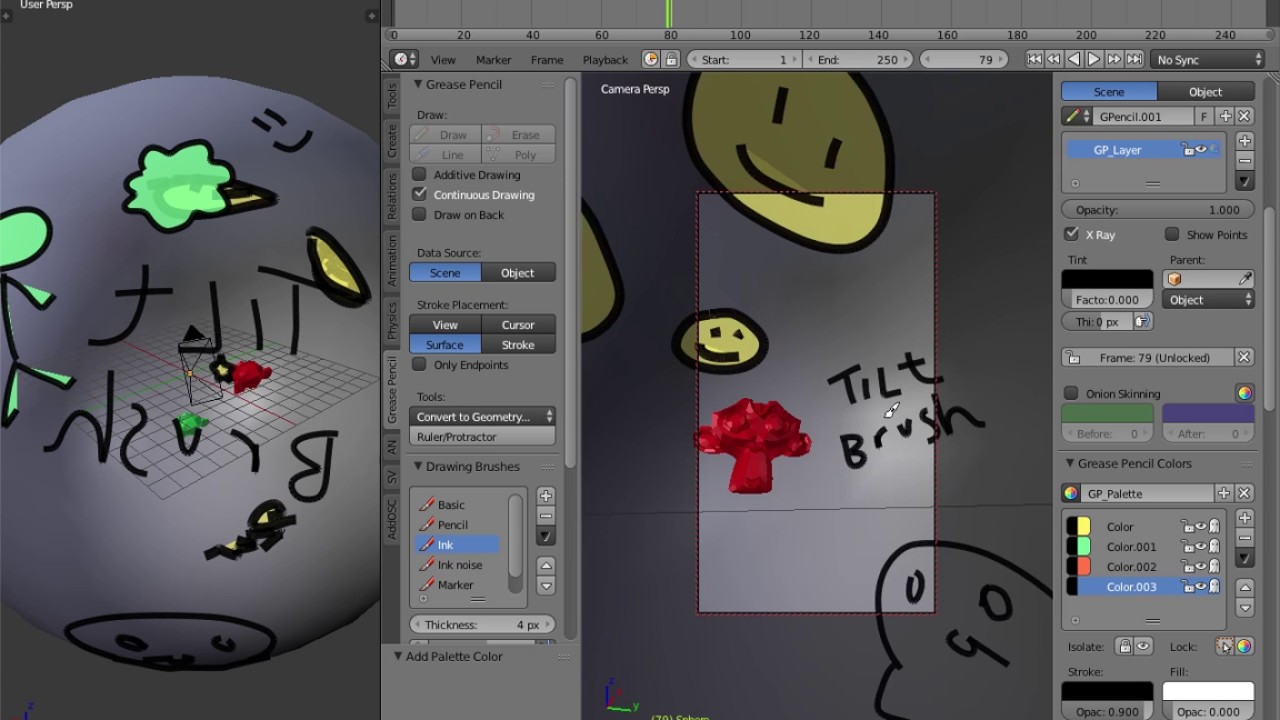Set stroke placement to Stroke
1280x720 pixels.
(518, 344)
